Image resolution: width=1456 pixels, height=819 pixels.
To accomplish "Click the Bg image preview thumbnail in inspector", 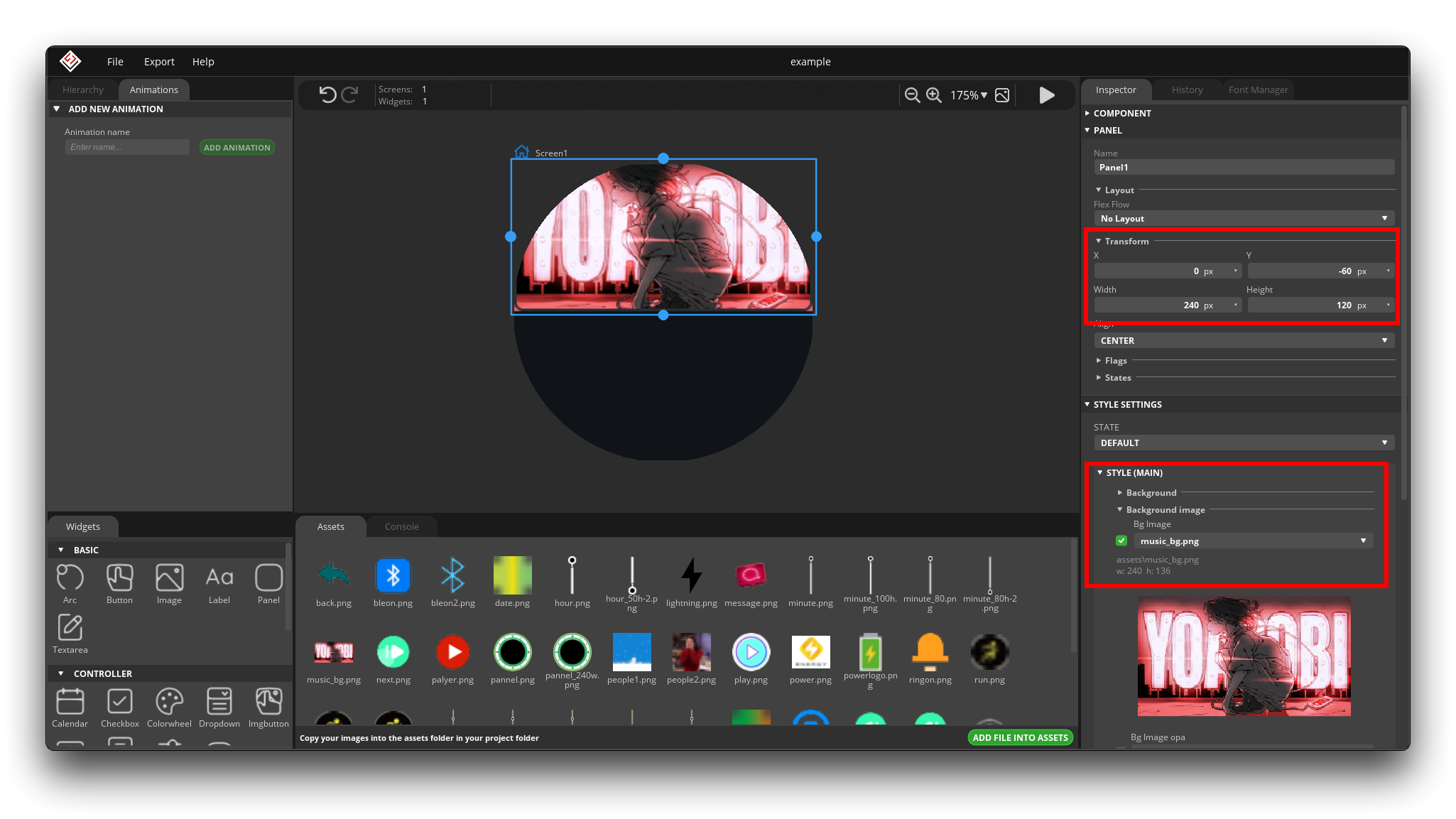I will point(1244,656).
